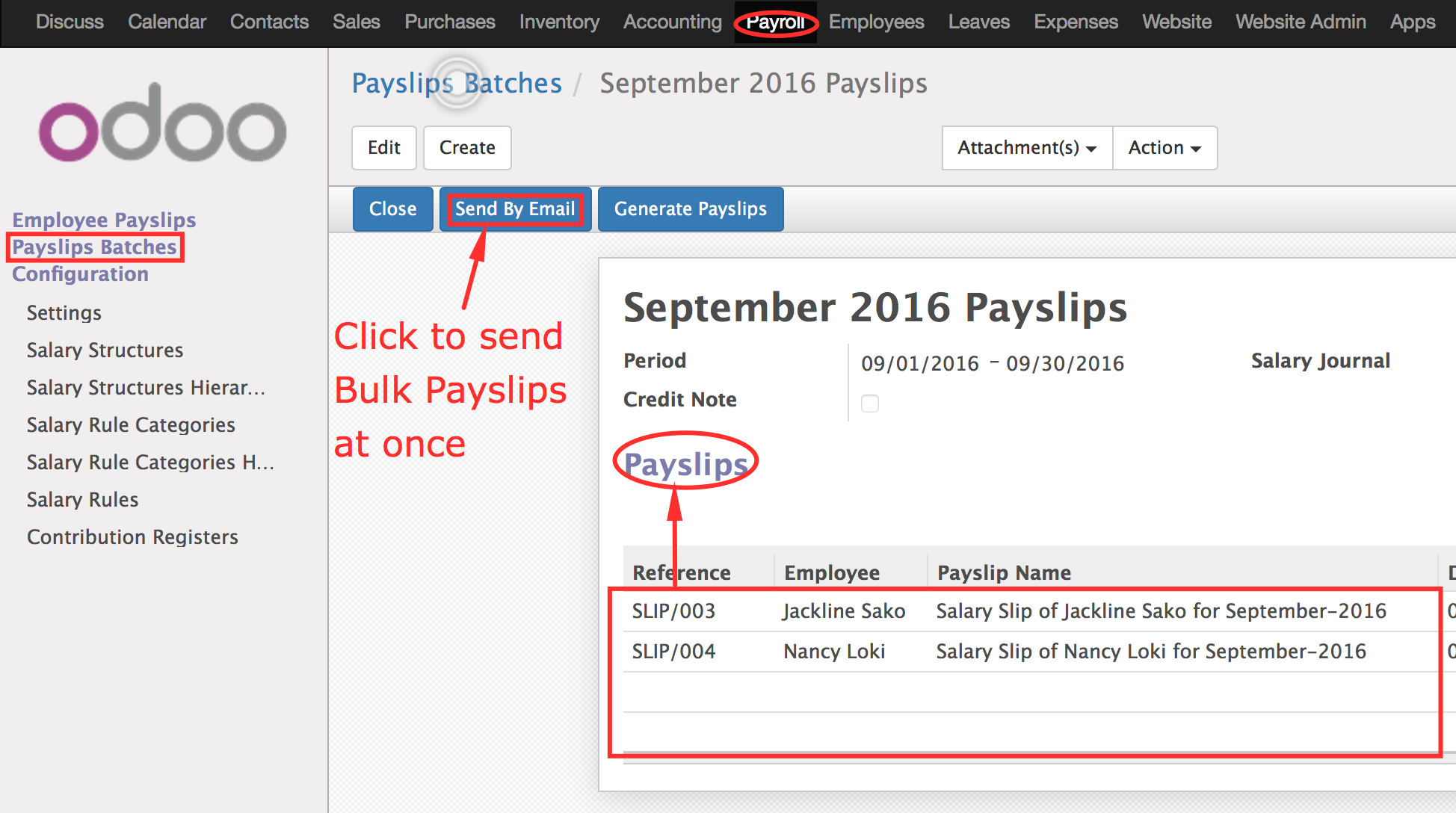Open Salary Slip of Nancy Loki row

click(1151, 652)
